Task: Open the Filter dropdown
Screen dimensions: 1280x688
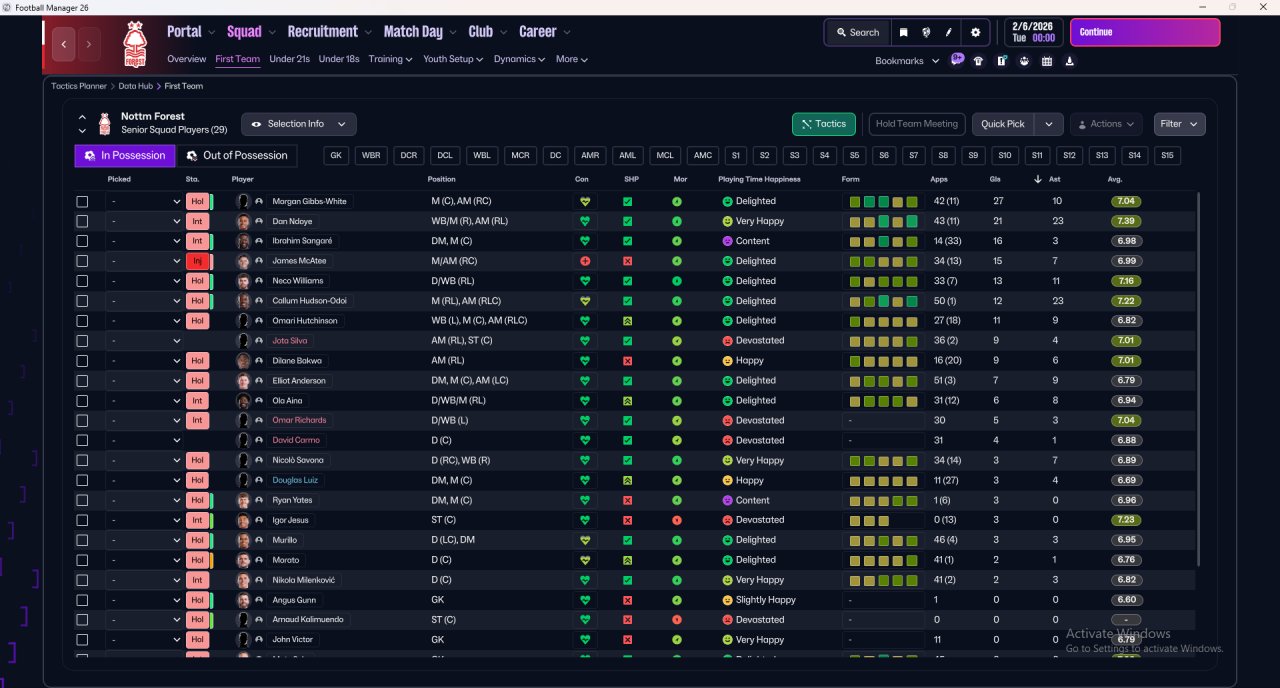Action: tap(1179, 124)
